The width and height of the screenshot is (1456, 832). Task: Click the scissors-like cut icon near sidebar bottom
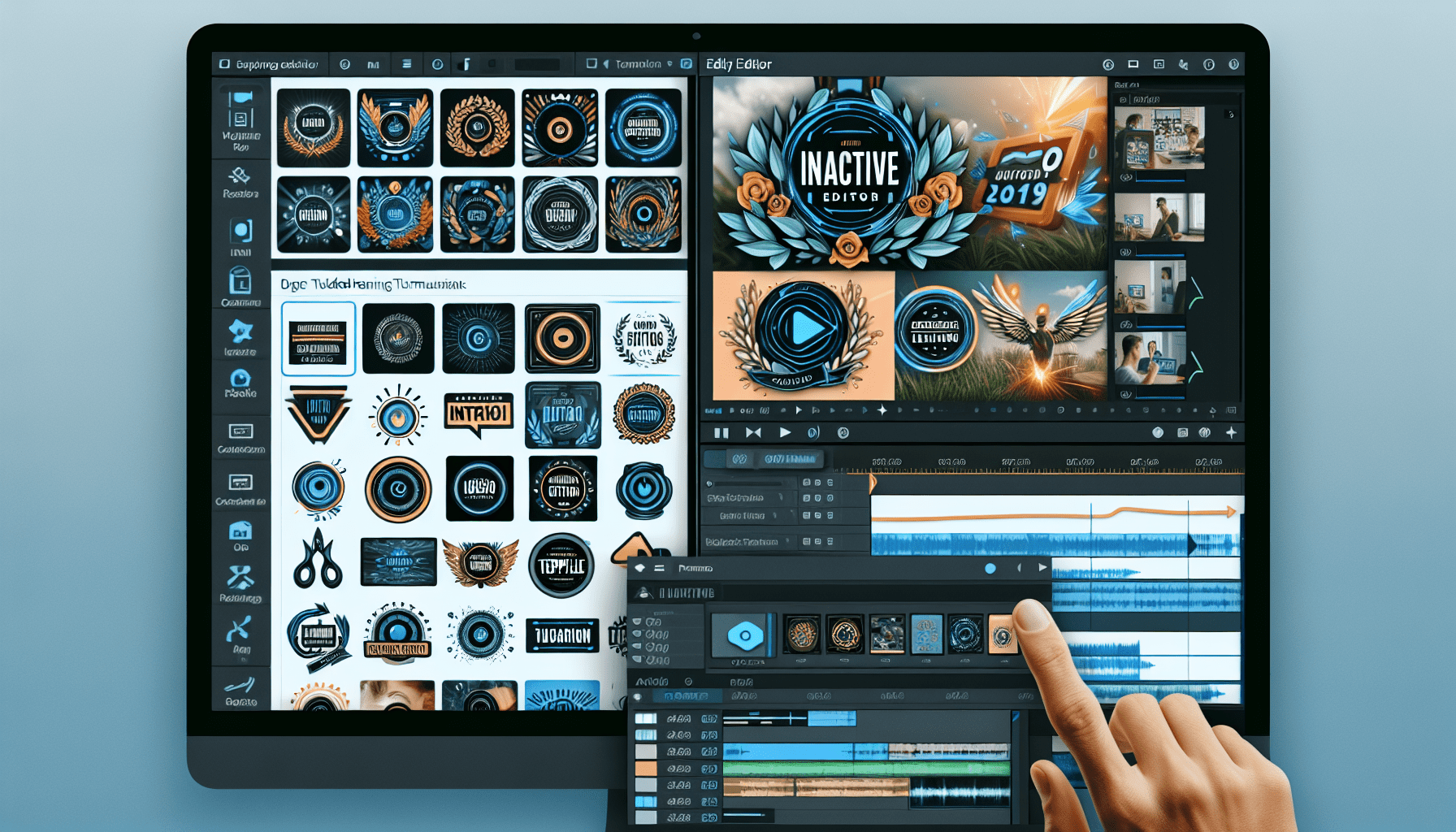(239, 630)
